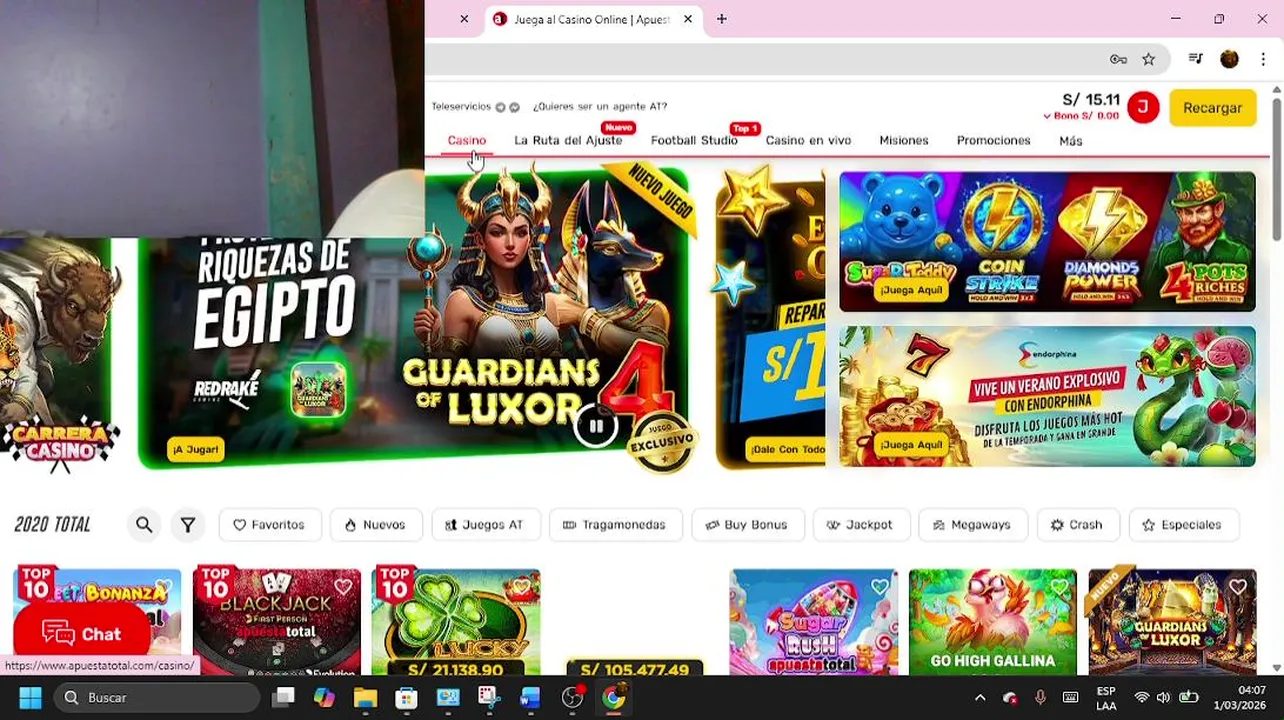Open a new browser tab
Image resolution: width=1284 pixels, height=720 pixels.
[x=721, y=19]
